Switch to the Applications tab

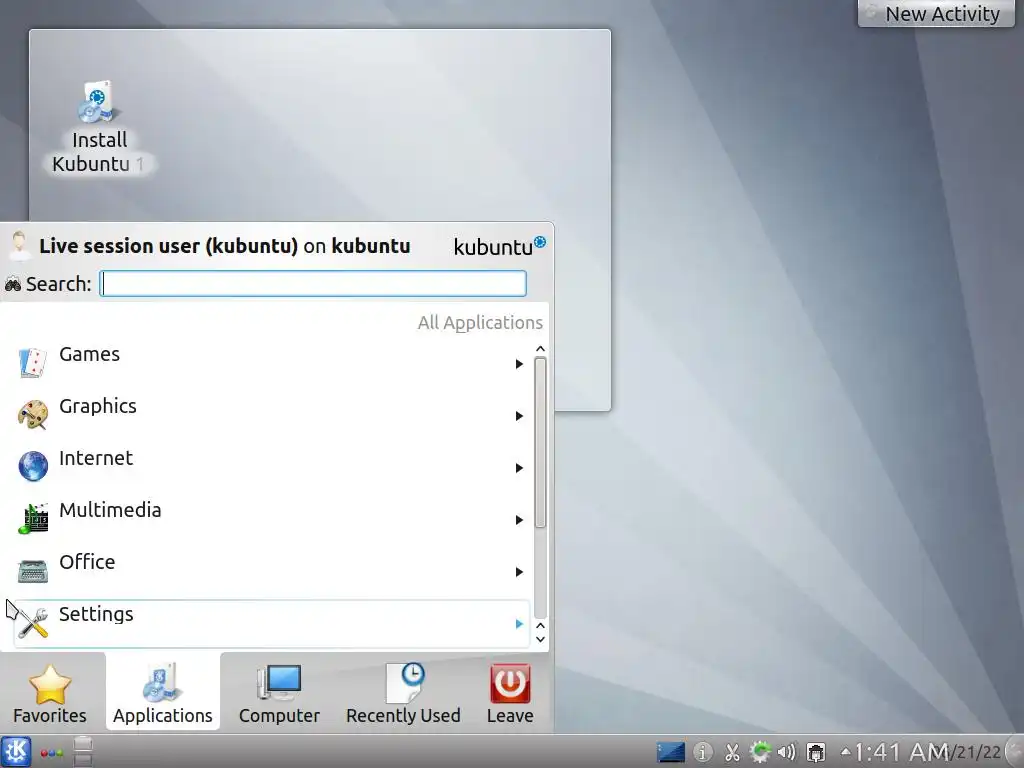163,692
